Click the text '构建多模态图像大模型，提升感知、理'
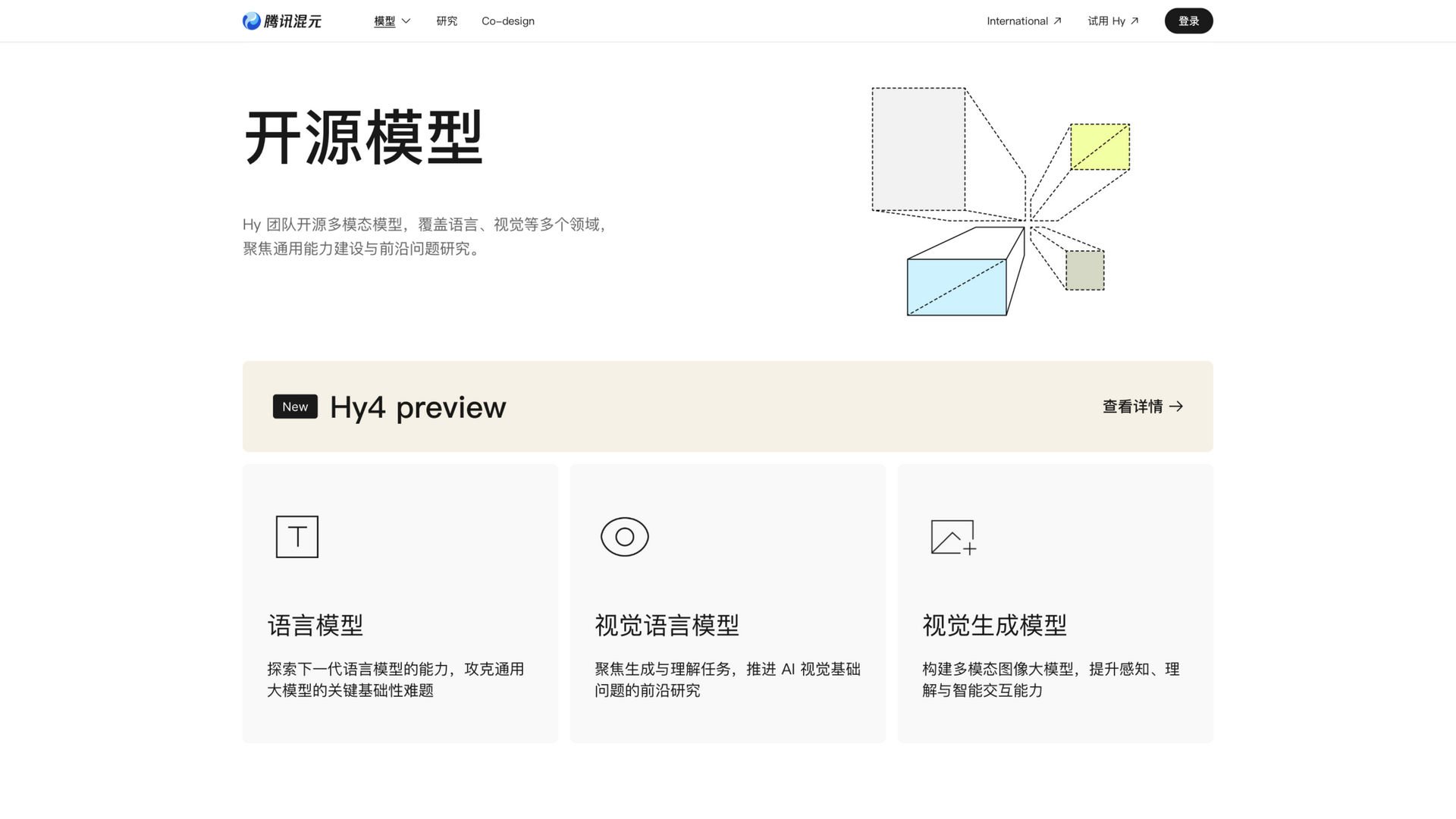The width and height of the screenshot is (1456, 819). [x=1051, y=669]
